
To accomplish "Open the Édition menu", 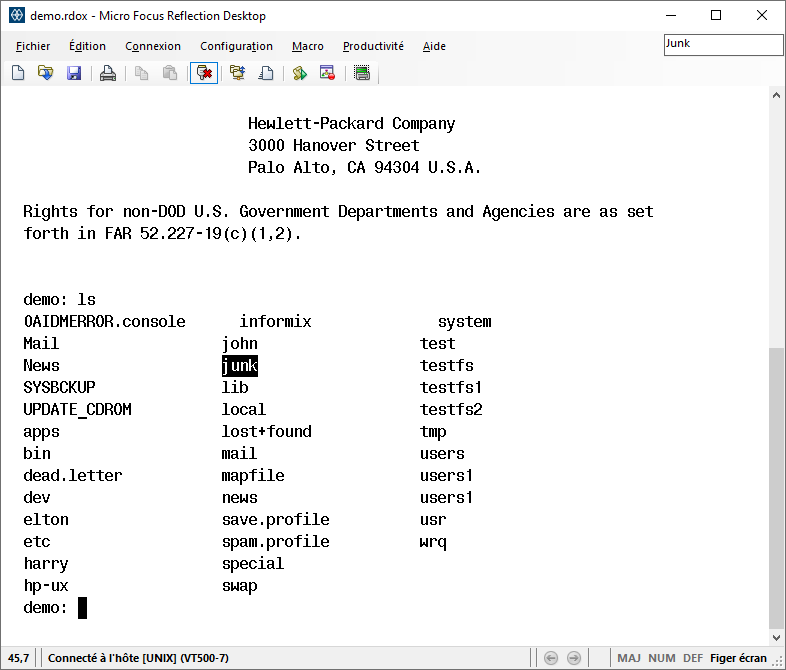I will [87, 46].
